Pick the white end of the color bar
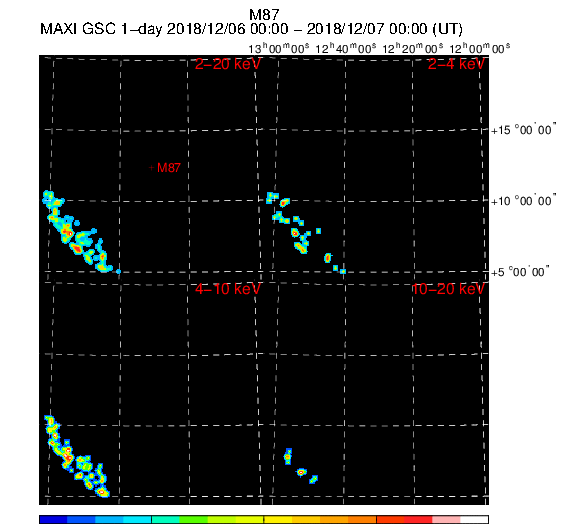 474,519
